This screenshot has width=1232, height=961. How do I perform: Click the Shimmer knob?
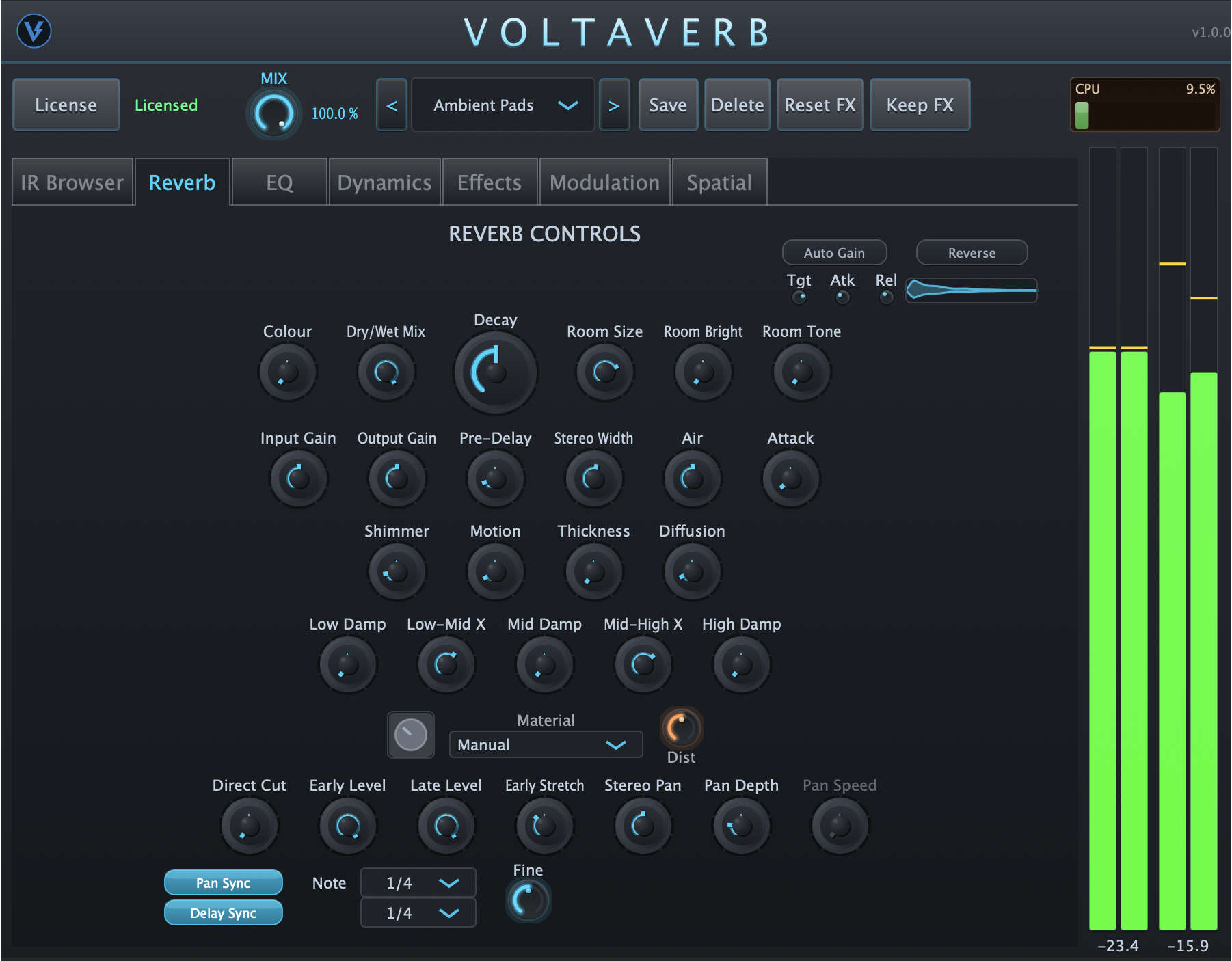pyautogui.click(x=397, y=571)
